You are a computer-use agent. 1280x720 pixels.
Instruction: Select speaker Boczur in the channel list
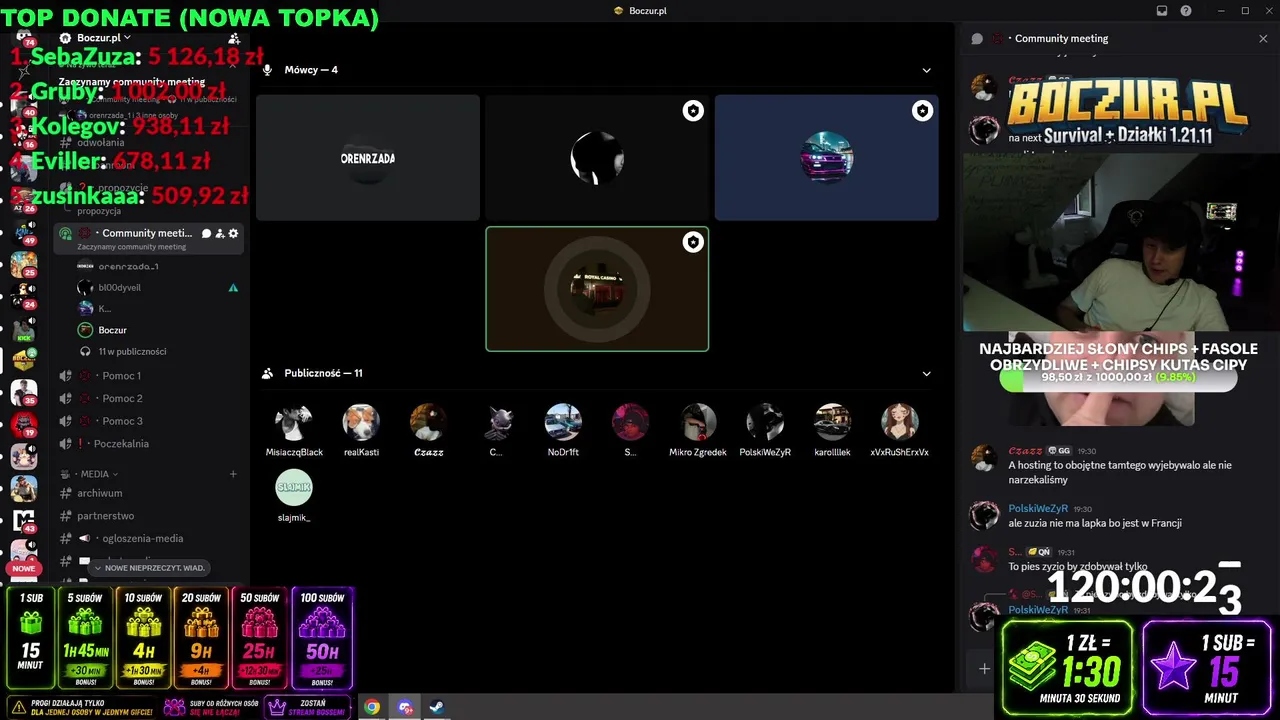click(x=112, y=330)
